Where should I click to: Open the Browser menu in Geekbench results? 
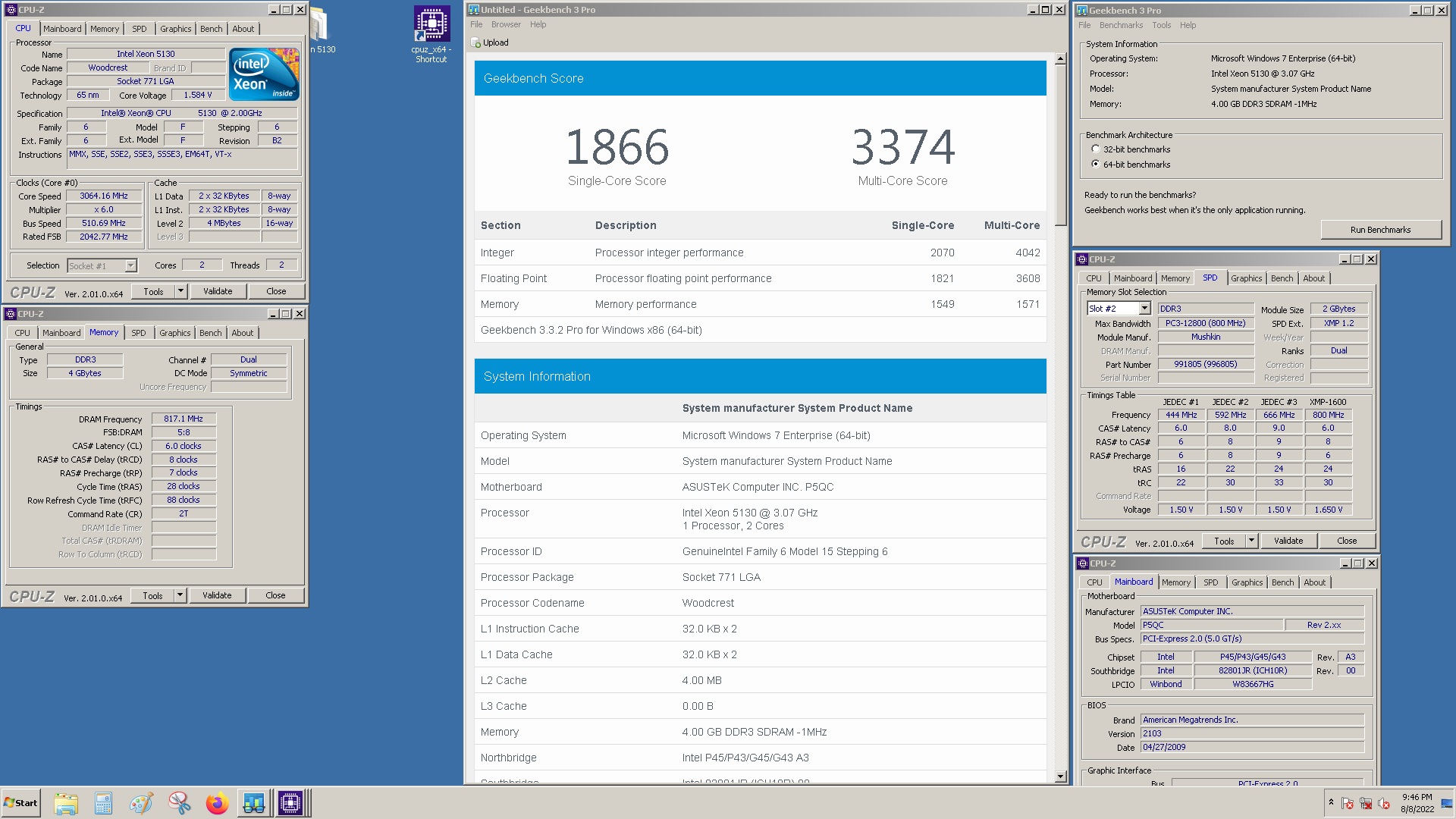coord(506,24)
